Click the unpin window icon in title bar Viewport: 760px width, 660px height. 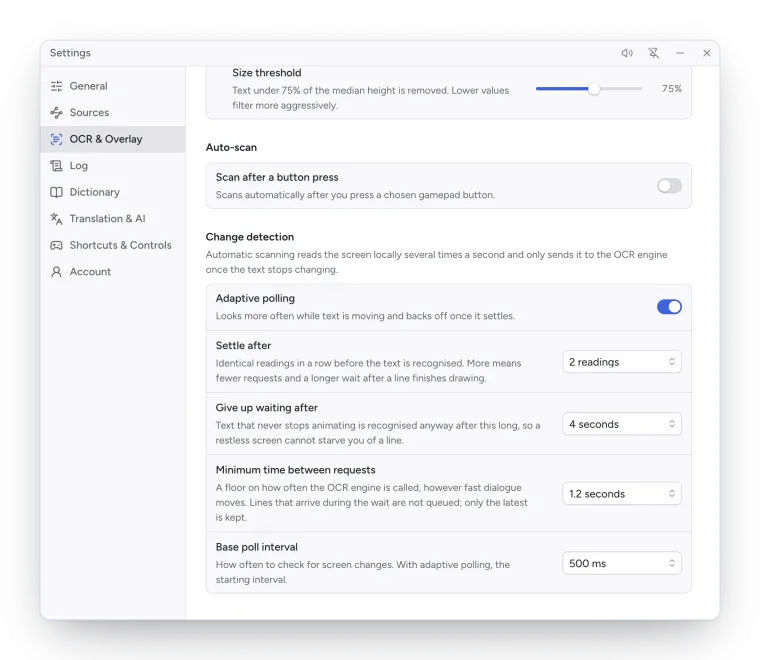pos(653,53)
